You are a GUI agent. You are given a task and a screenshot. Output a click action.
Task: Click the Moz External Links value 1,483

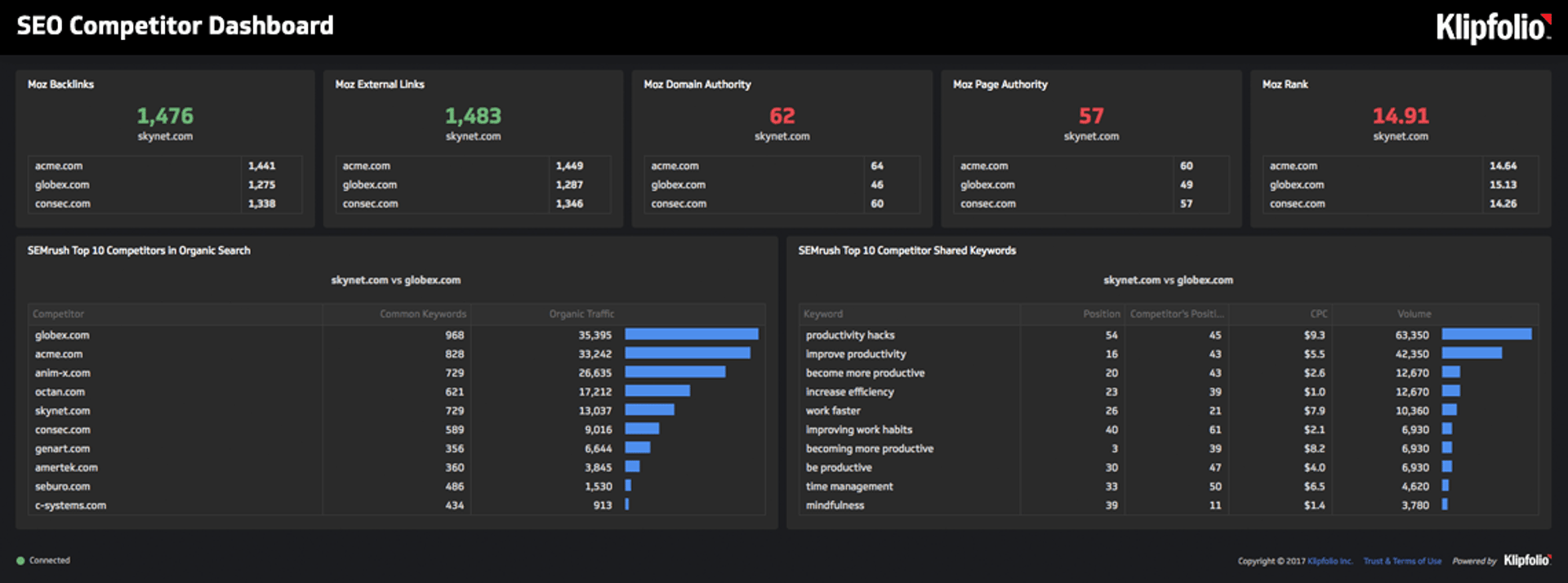coord(473,116)
